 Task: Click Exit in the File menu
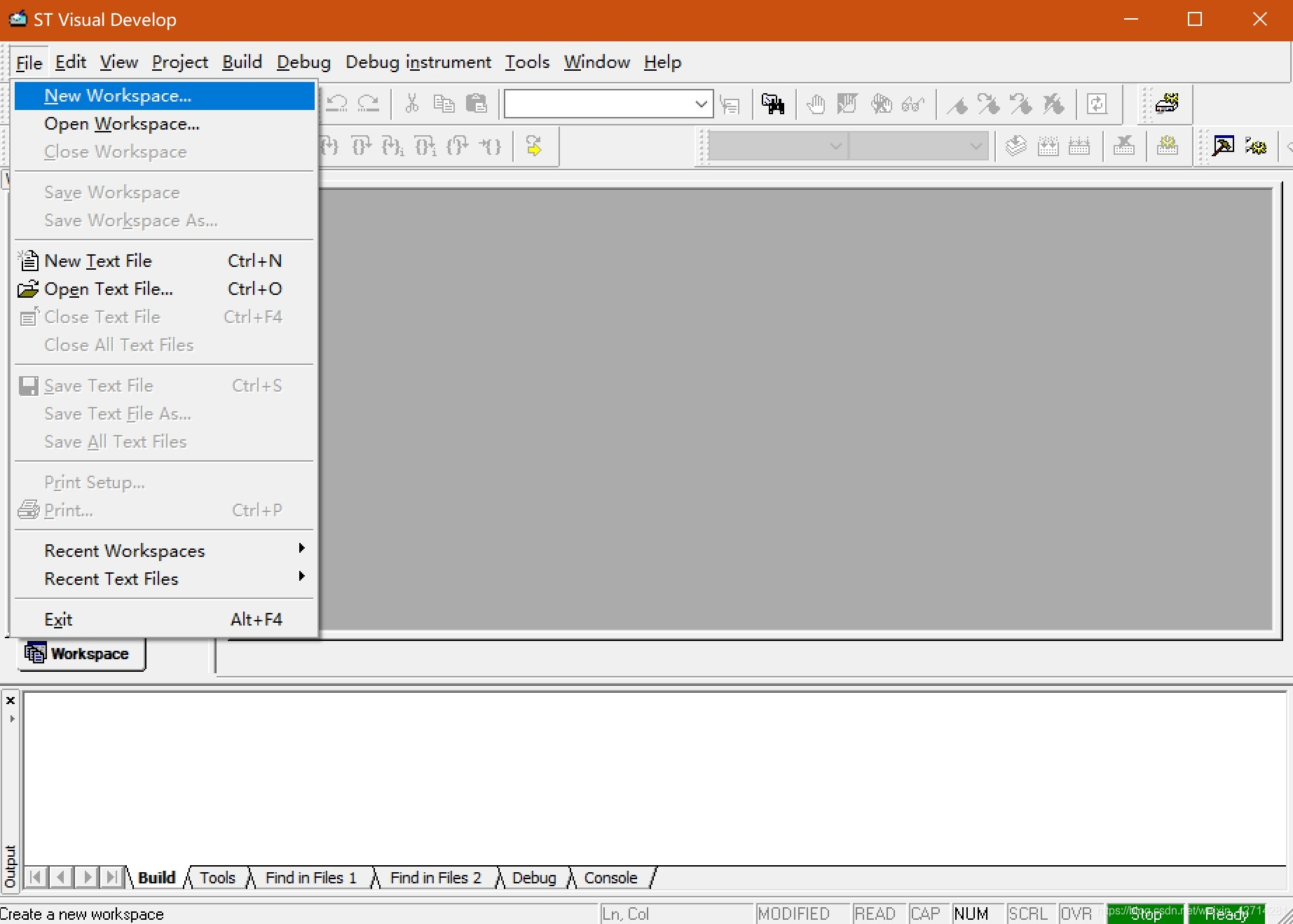[164, 619]
